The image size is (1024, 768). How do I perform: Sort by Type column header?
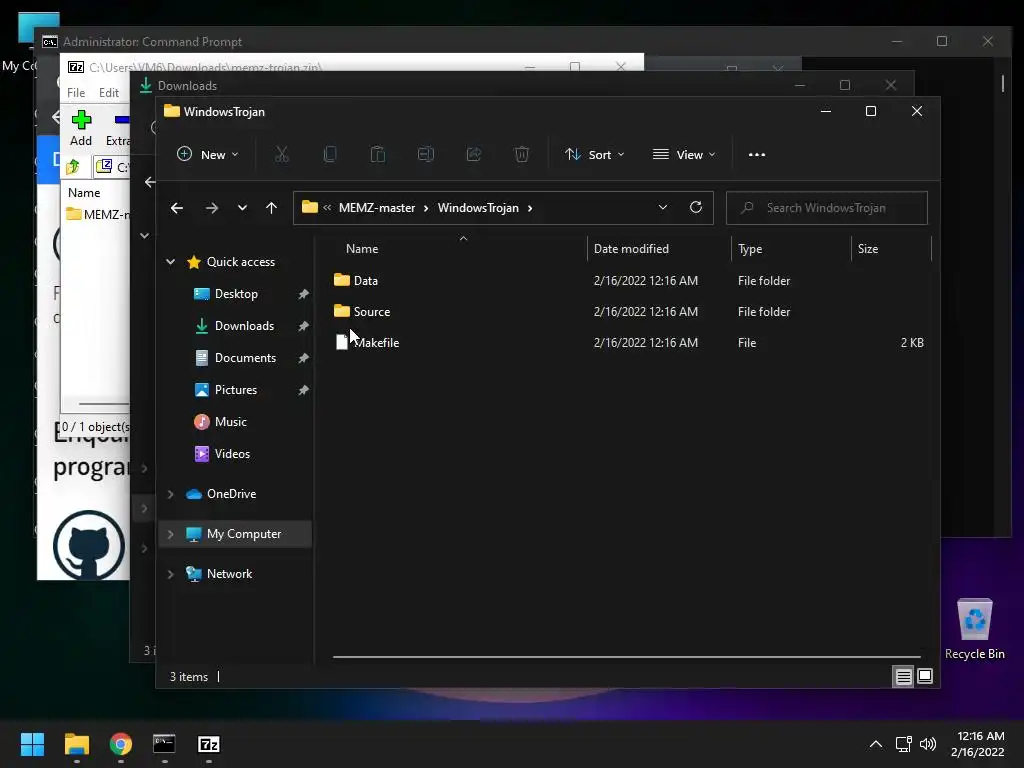750,249
